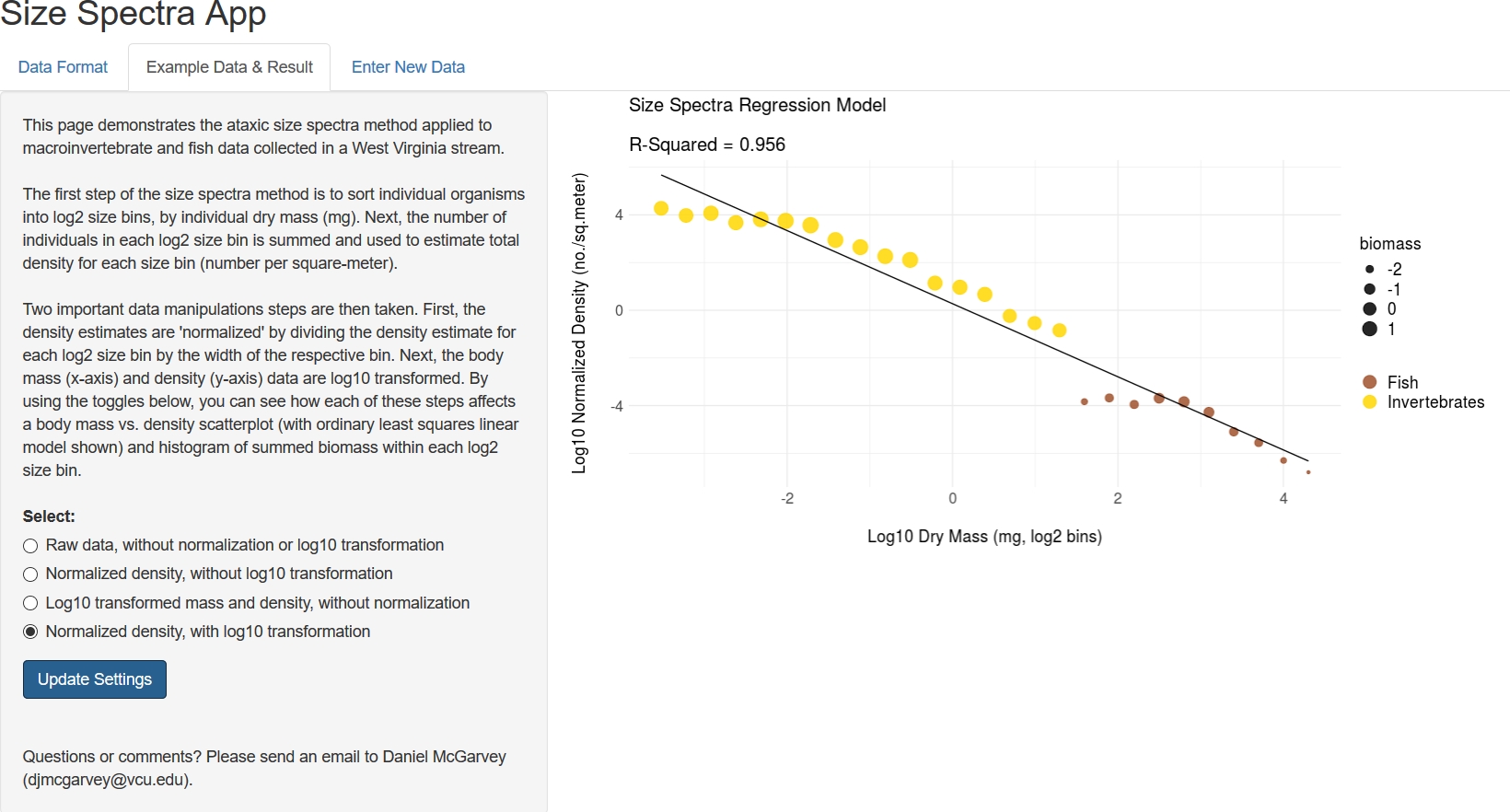Click the brown Fish legend swatch
The width and height of the screenshot is (1510, 812).
click(x=1369, y=382)
